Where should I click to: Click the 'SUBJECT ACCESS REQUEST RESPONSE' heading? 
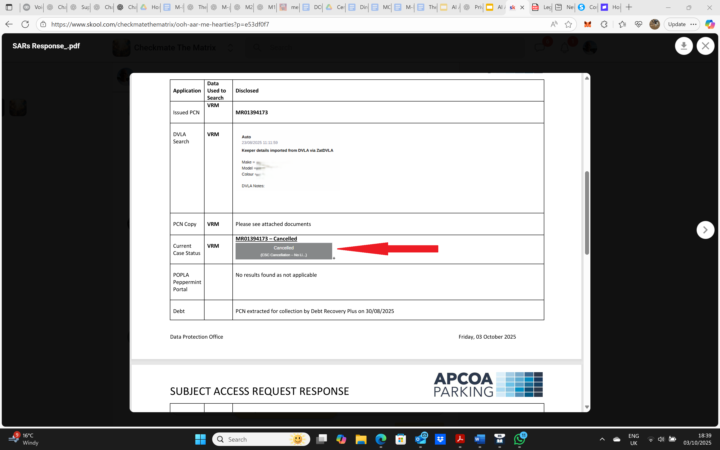pos(259,391)
